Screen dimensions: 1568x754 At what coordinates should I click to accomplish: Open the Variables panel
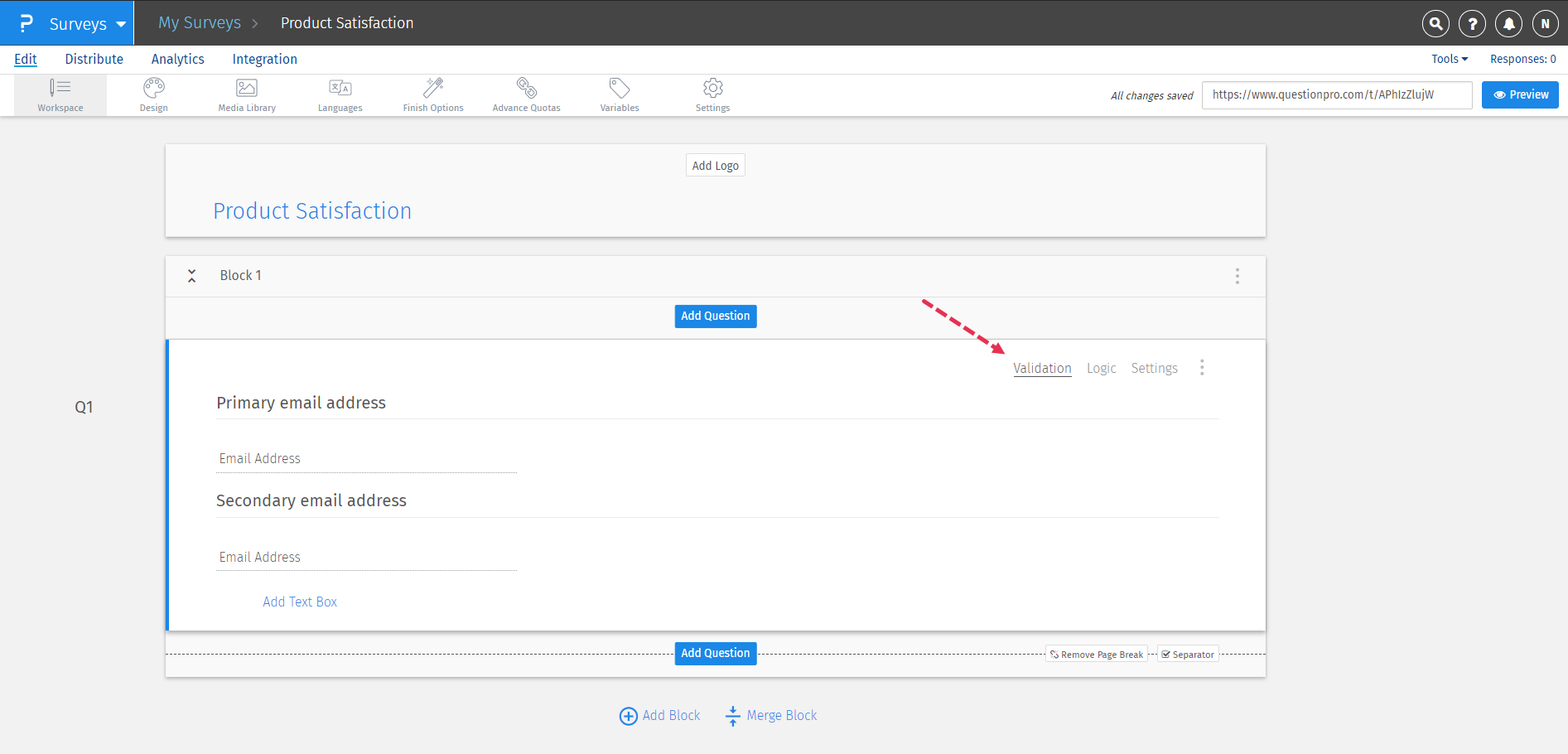(619, 94)
